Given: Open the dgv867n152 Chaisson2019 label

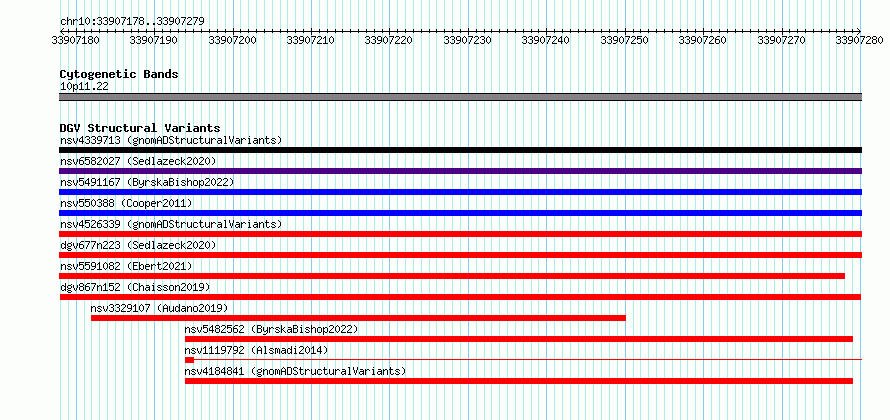Looking at the screenshot, I should click(135, 287).
